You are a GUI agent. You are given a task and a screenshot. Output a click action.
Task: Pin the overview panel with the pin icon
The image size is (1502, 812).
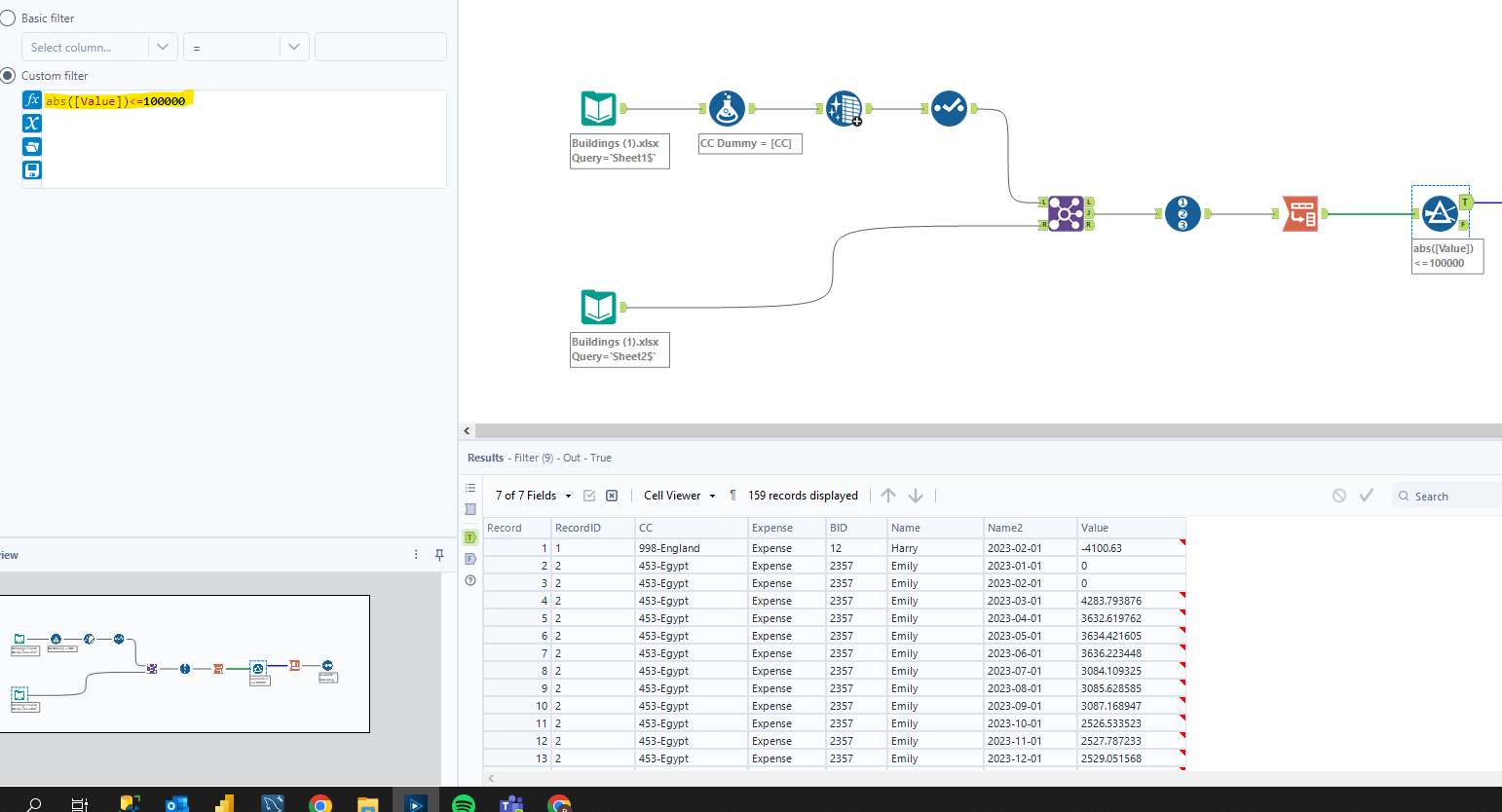click(x=439, y=554)
